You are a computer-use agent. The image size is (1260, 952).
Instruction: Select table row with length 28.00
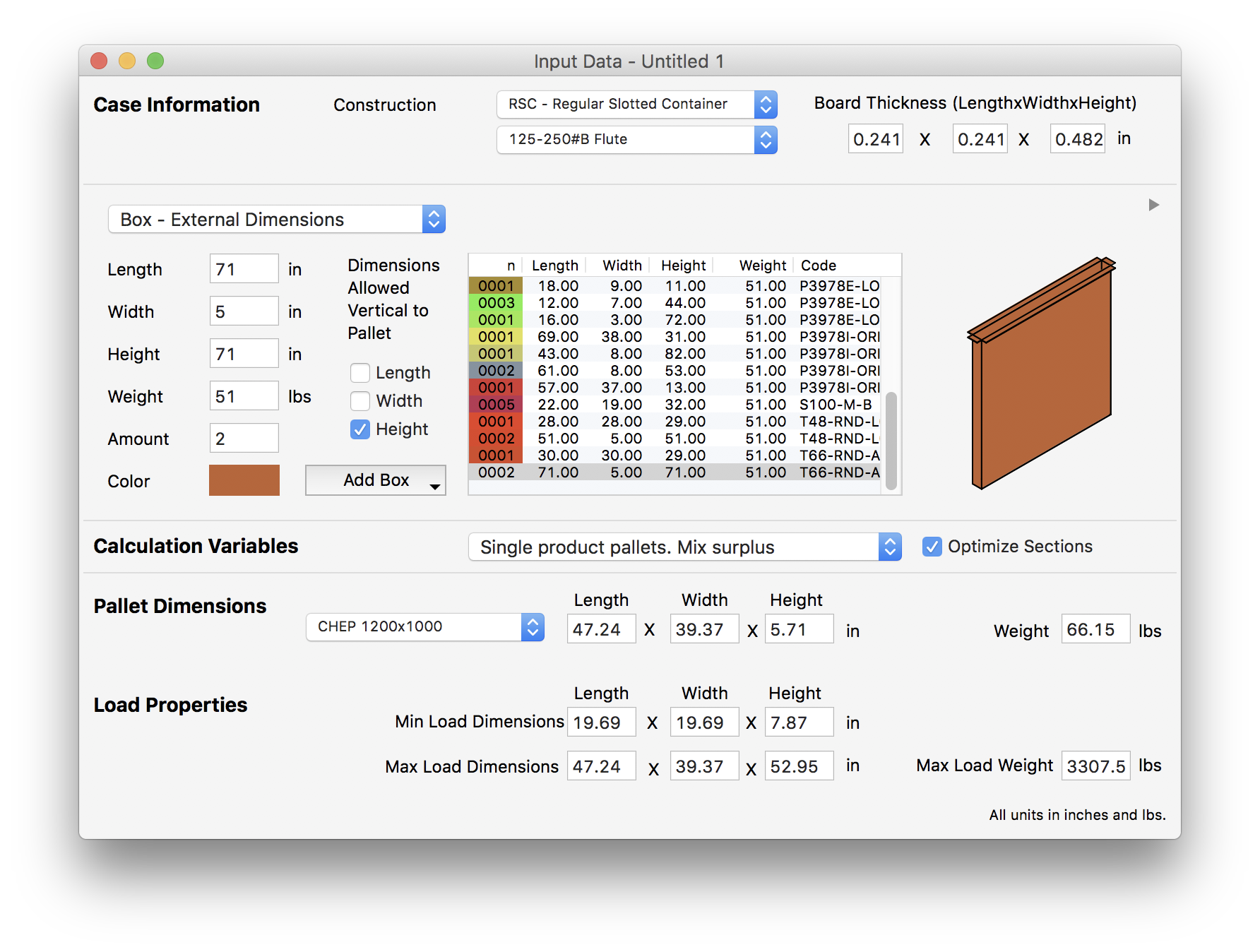tap(675, 422)
